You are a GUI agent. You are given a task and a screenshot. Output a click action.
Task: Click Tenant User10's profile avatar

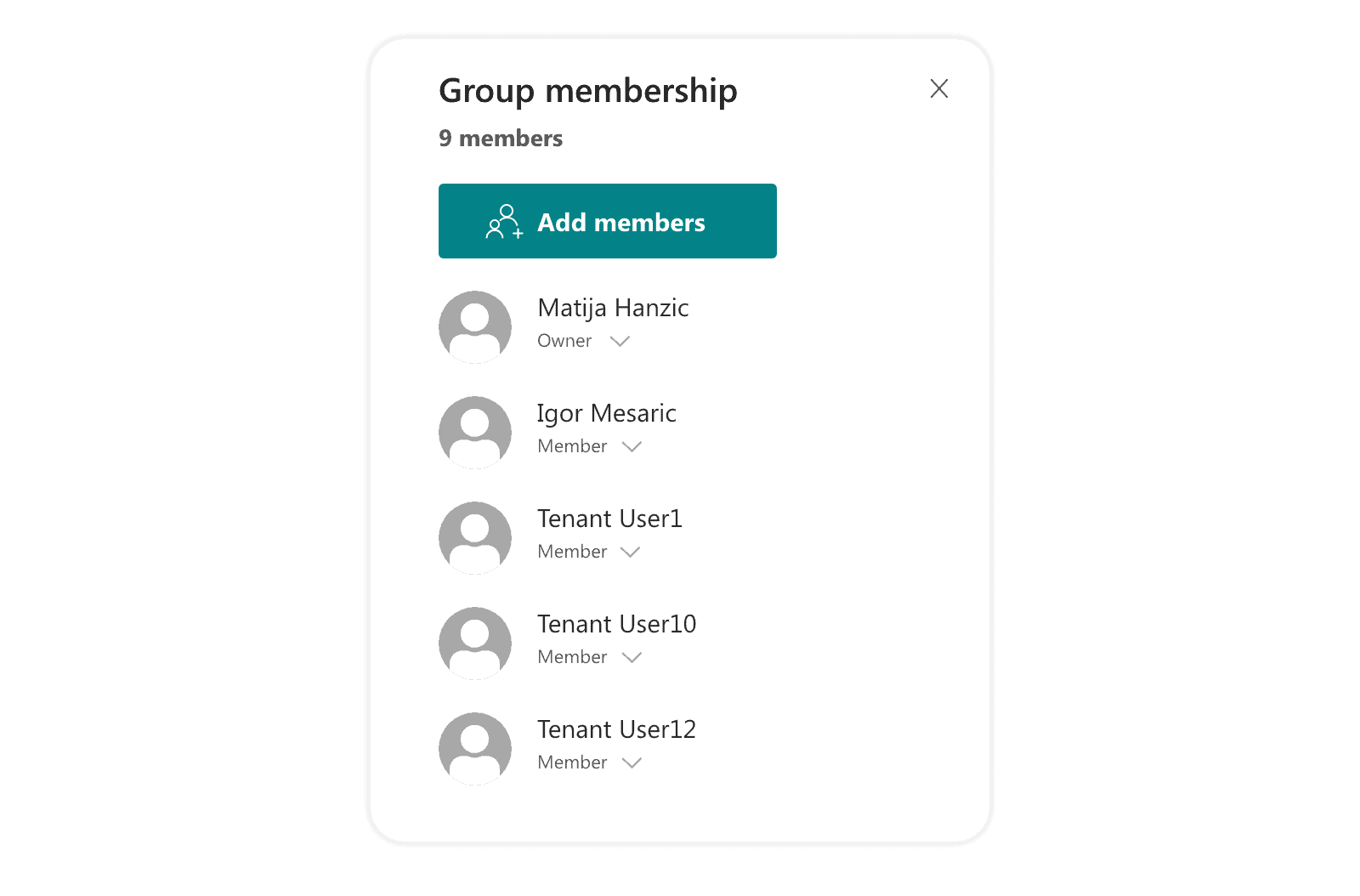pyautogui.click(x=474, y=643)
